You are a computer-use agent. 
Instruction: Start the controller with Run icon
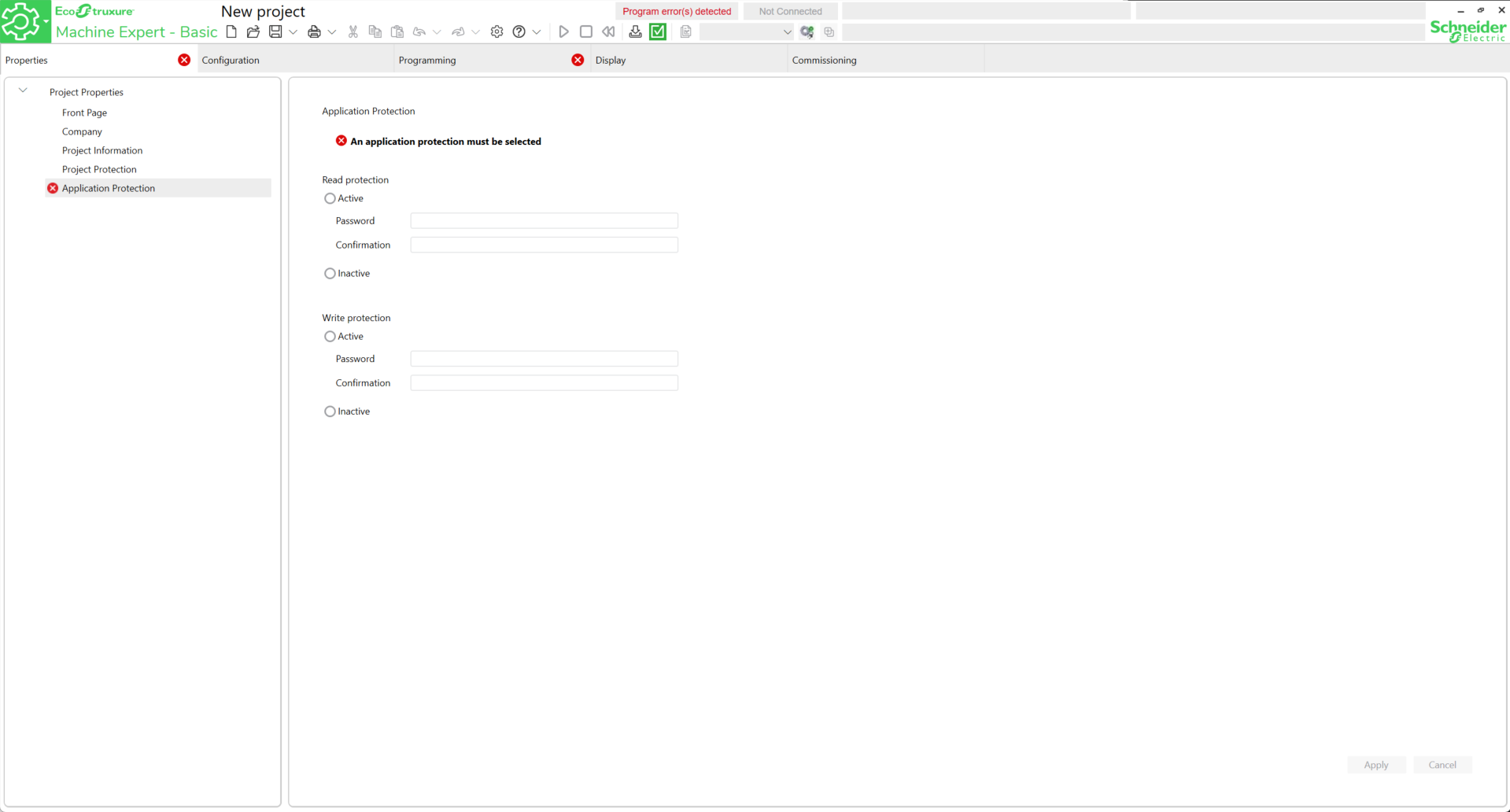point(563,32)
